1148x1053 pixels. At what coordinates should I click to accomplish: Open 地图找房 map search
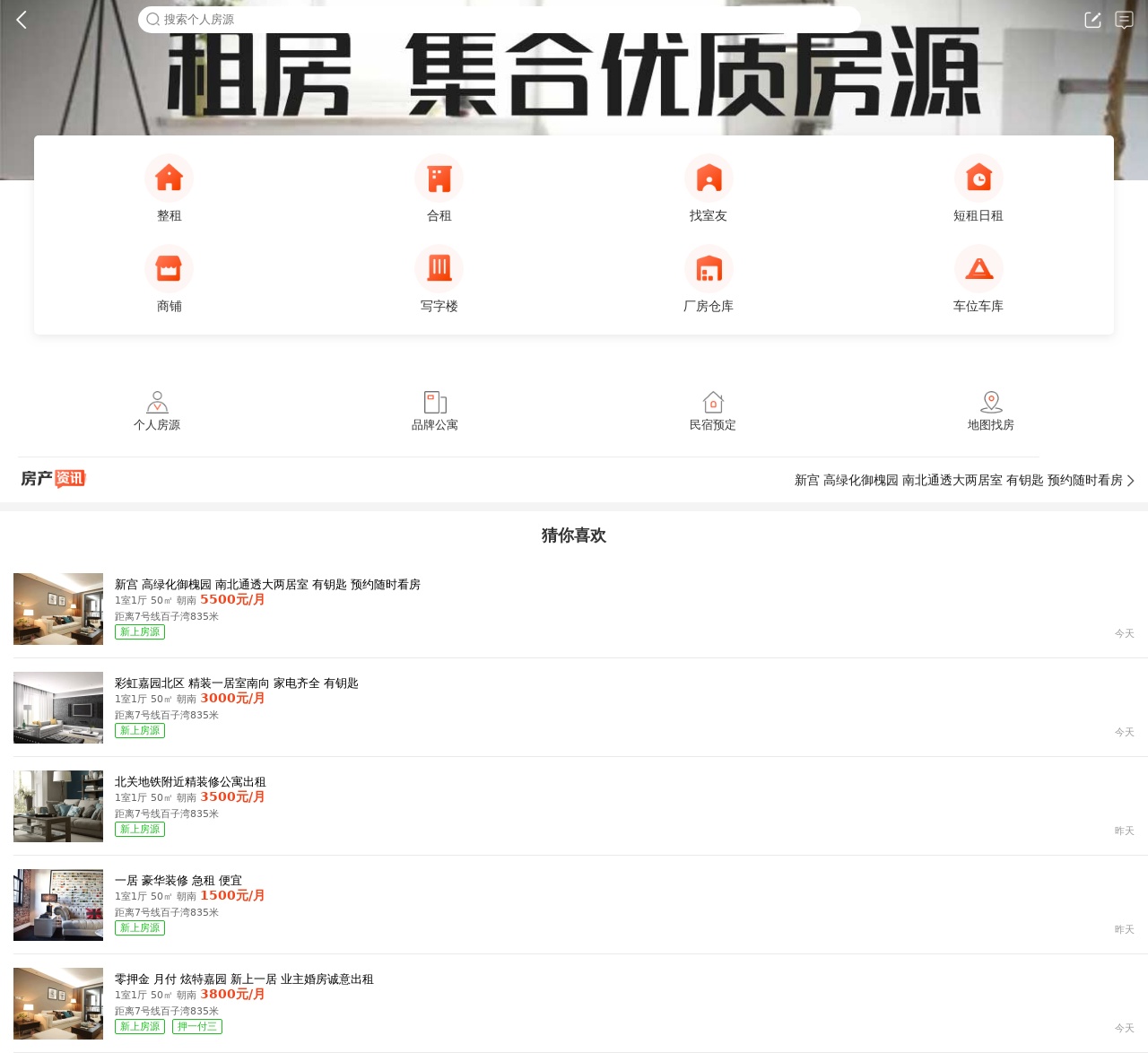[x=991, y=411]
